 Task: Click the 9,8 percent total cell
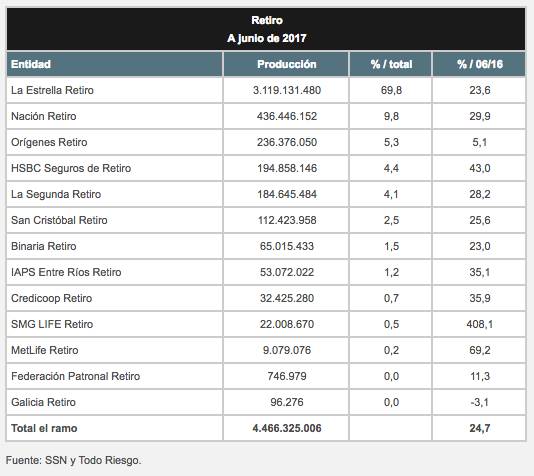pyautogui.click(x=391, y=116)
